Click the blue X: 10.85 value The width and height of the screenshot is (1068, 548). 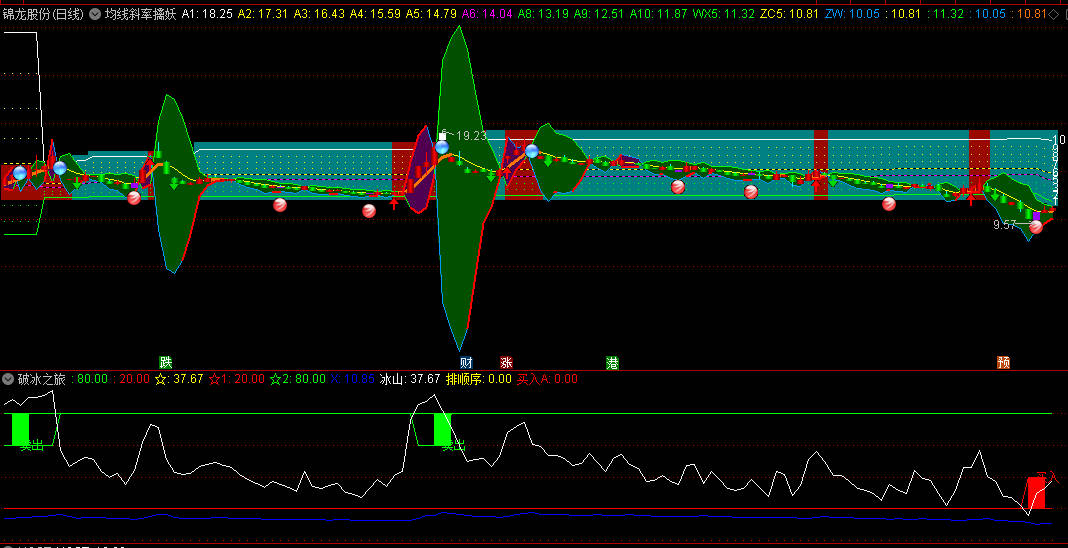tap(353, 379)
